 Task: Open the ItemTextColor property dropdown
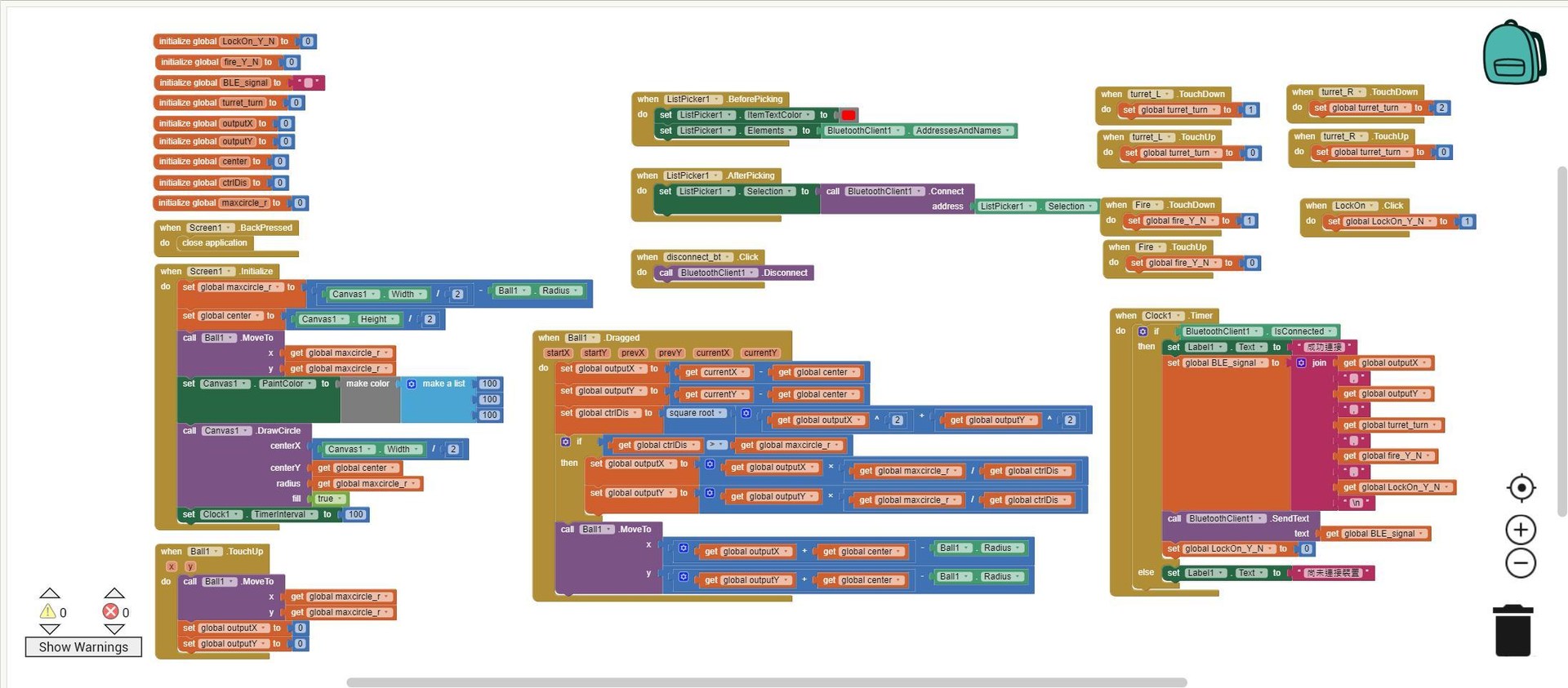coord(808,115)
